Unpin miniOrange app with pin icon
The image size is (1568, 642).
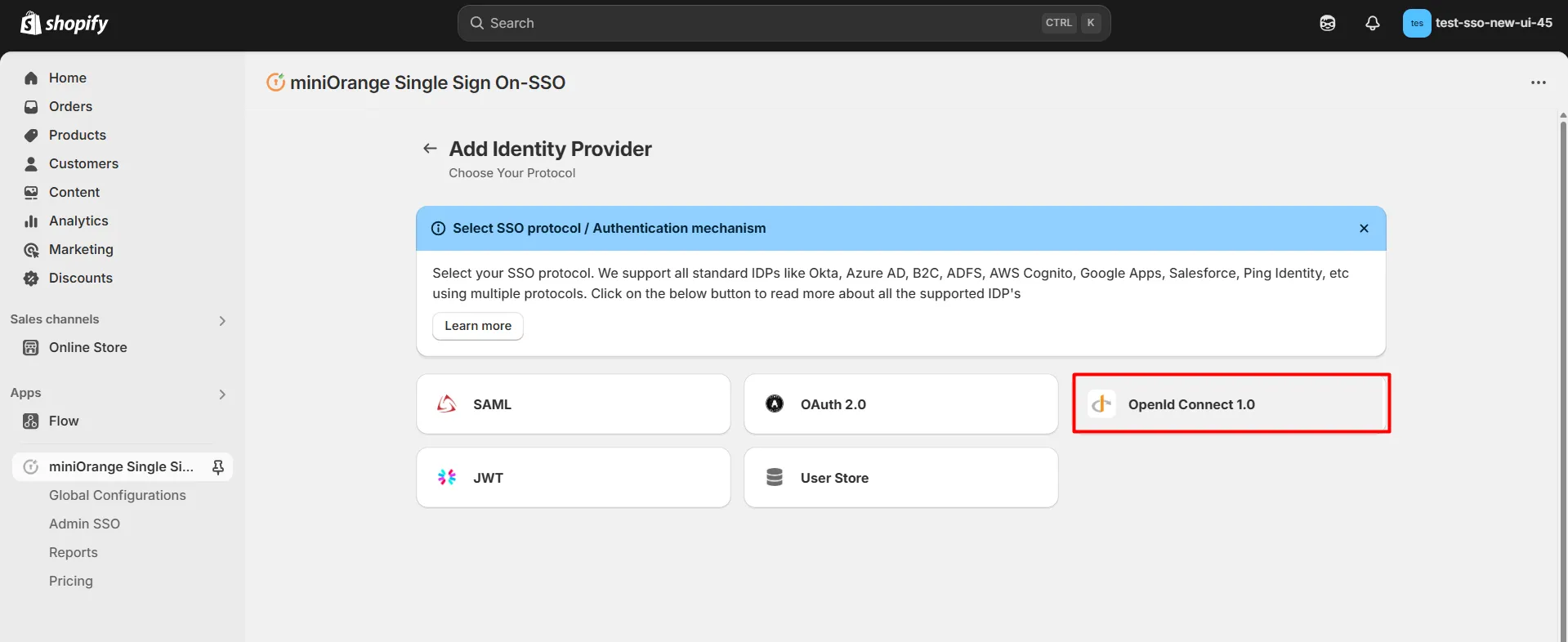point(218,467)
